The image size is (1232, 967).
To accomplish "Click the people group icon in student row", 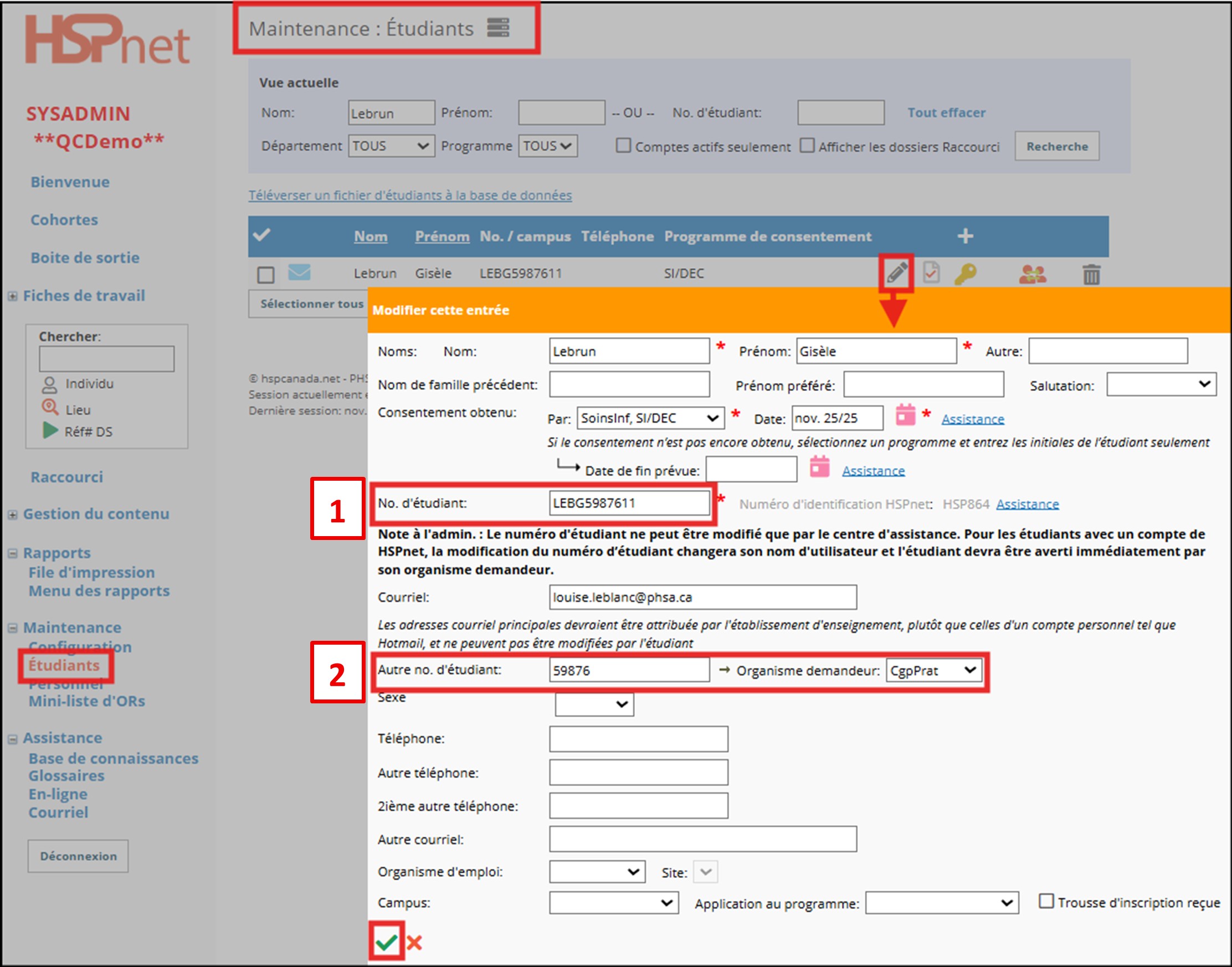I will [1032, 275].
